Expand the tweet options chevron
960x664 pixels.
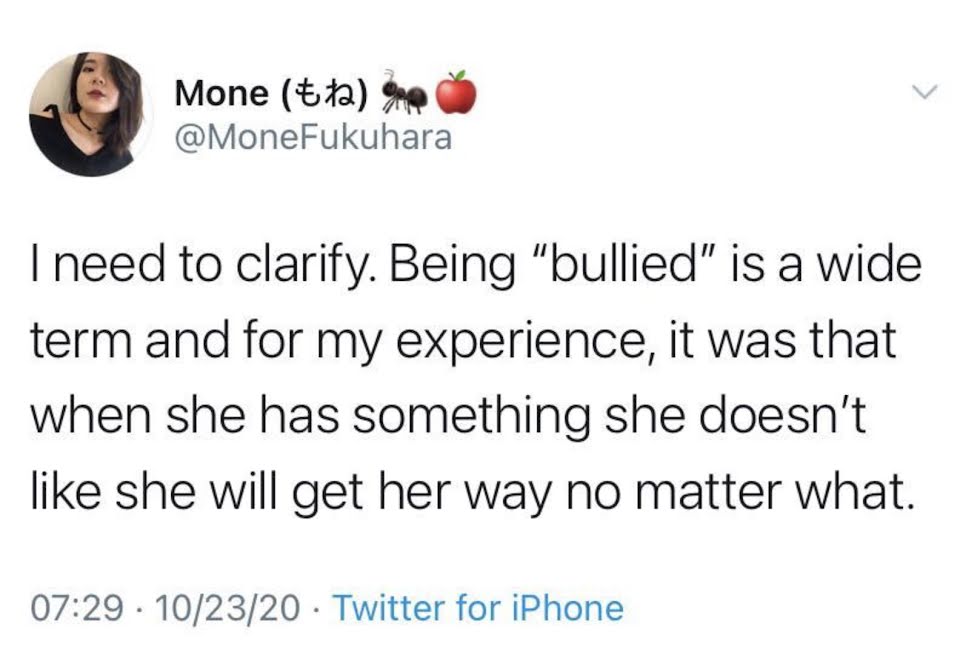tap(924, 93)
